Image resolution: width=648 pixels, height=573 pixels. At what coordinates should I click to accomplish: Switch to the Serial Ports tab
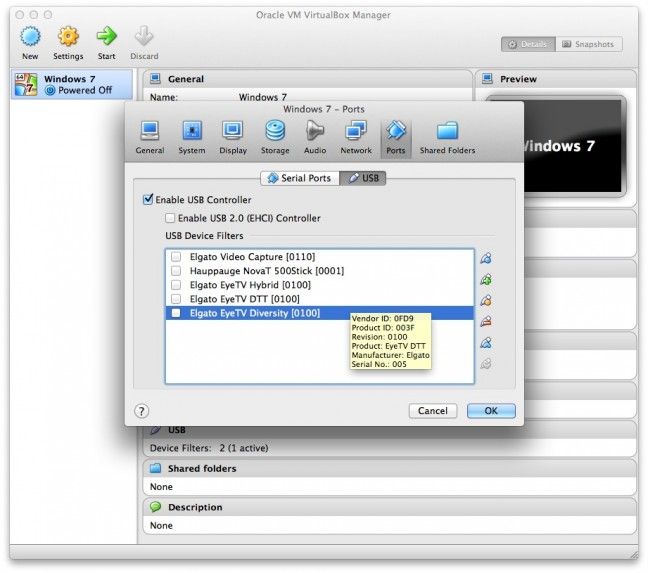pos(299,178)
